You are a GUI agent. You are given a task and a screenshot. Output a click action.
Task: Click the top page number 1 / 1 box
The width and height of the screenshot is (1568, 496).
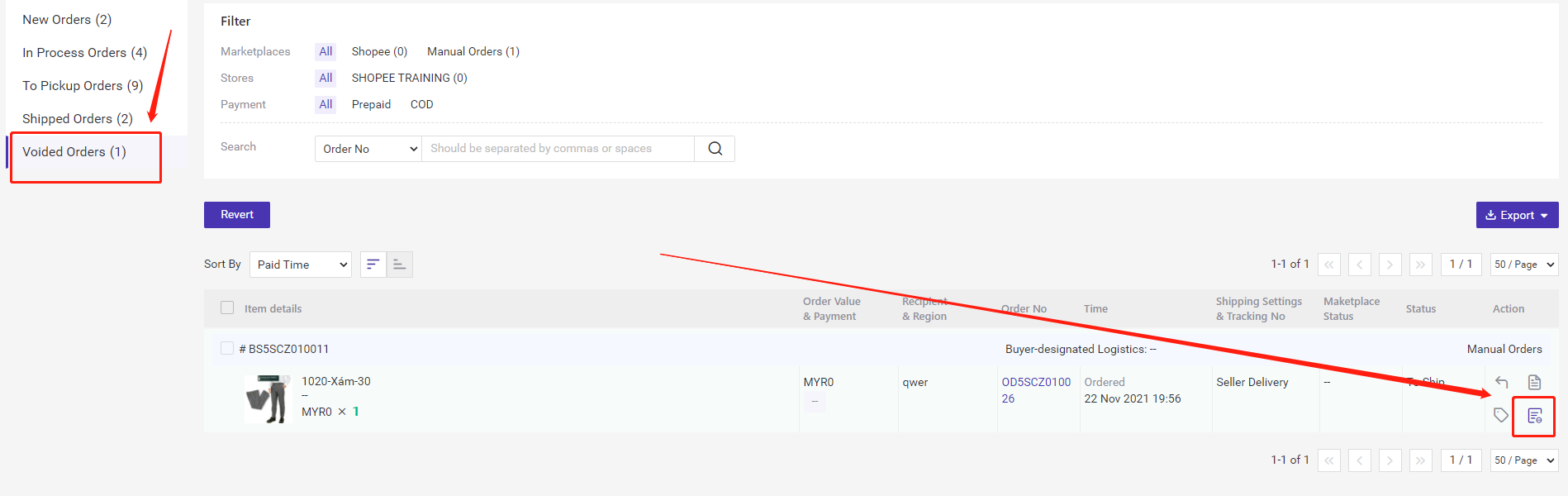1461,265
